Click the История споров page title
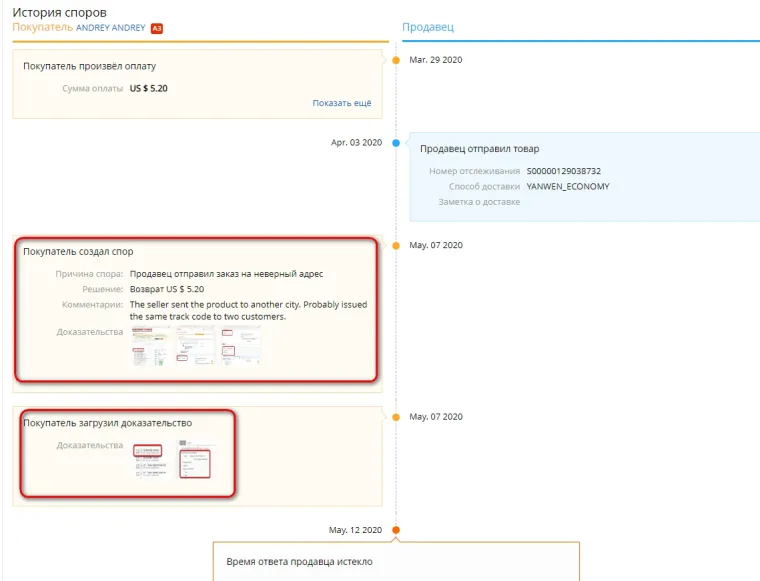760x581 pixels. click(x=59, y=12)
